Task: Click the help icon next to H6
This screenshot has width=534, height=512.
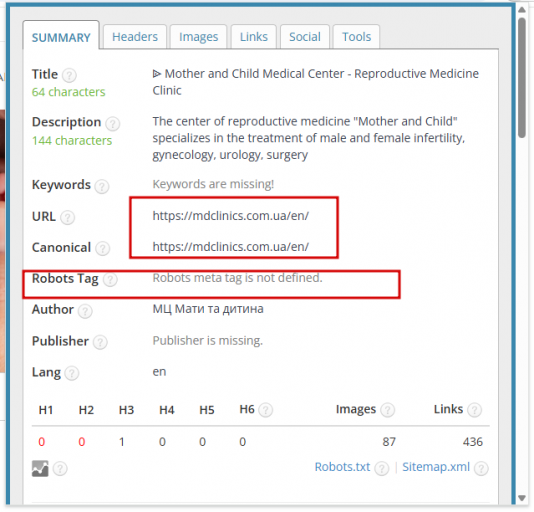Action: 266,410
